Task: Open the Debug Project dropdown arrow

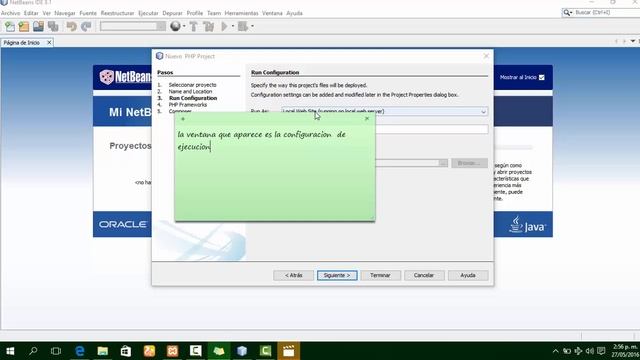Action: pyautogui.click(x=252, y=27)
